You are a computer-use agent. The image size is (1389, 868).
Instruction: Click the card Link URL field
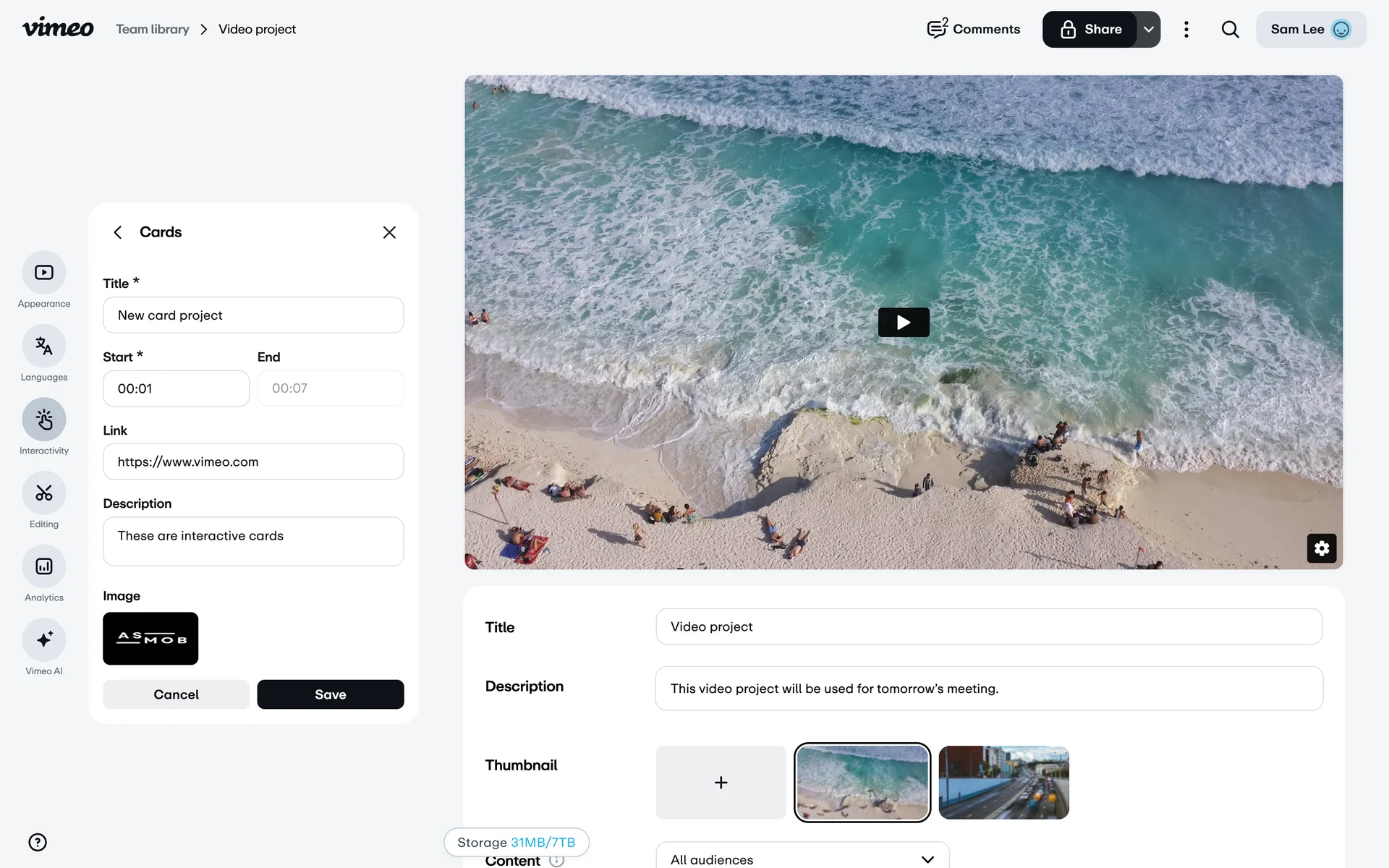click(x=253, y=461)
